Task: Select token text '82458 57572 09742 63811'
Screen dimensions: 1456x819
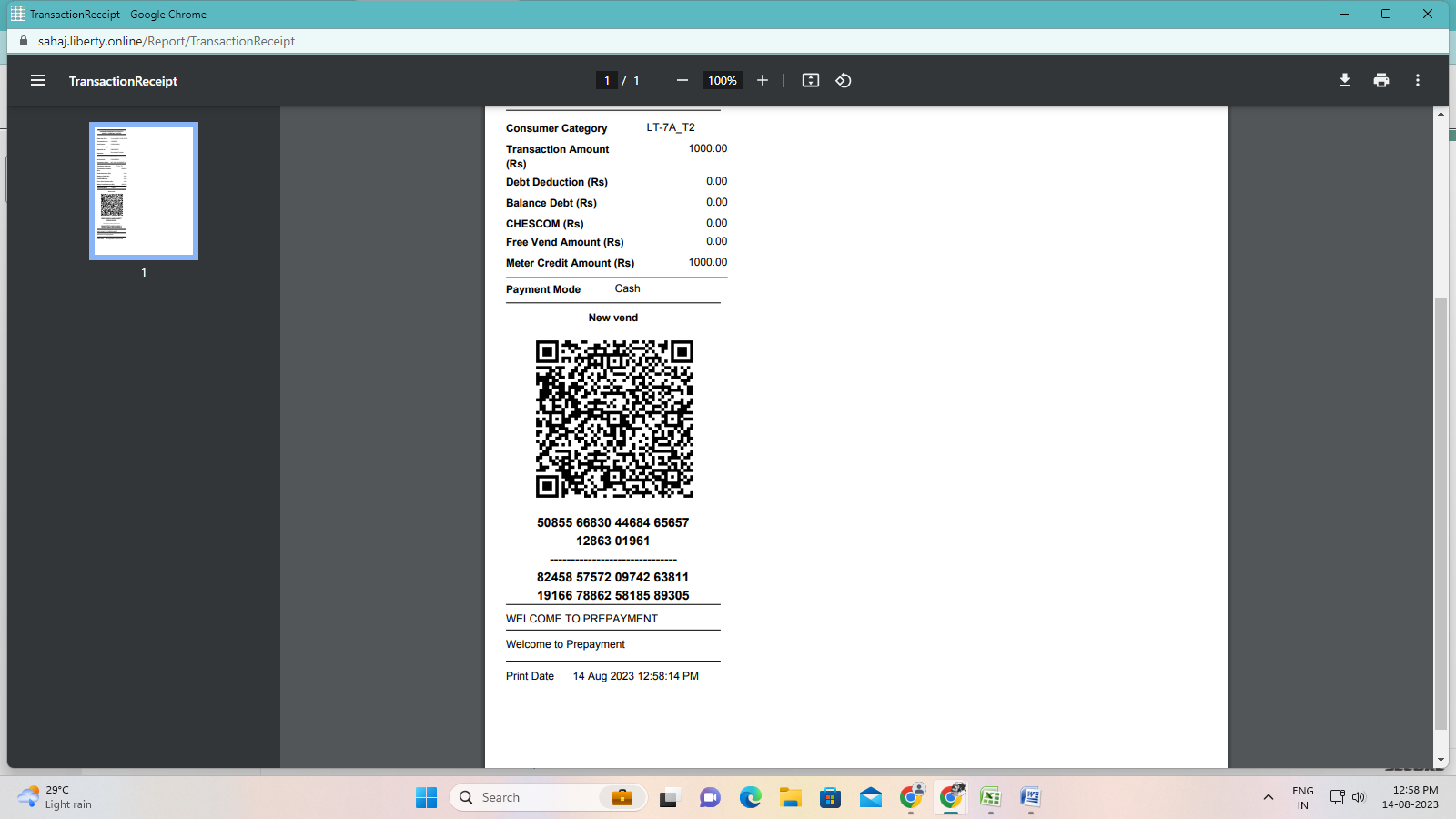Action: tap(613, 577)
